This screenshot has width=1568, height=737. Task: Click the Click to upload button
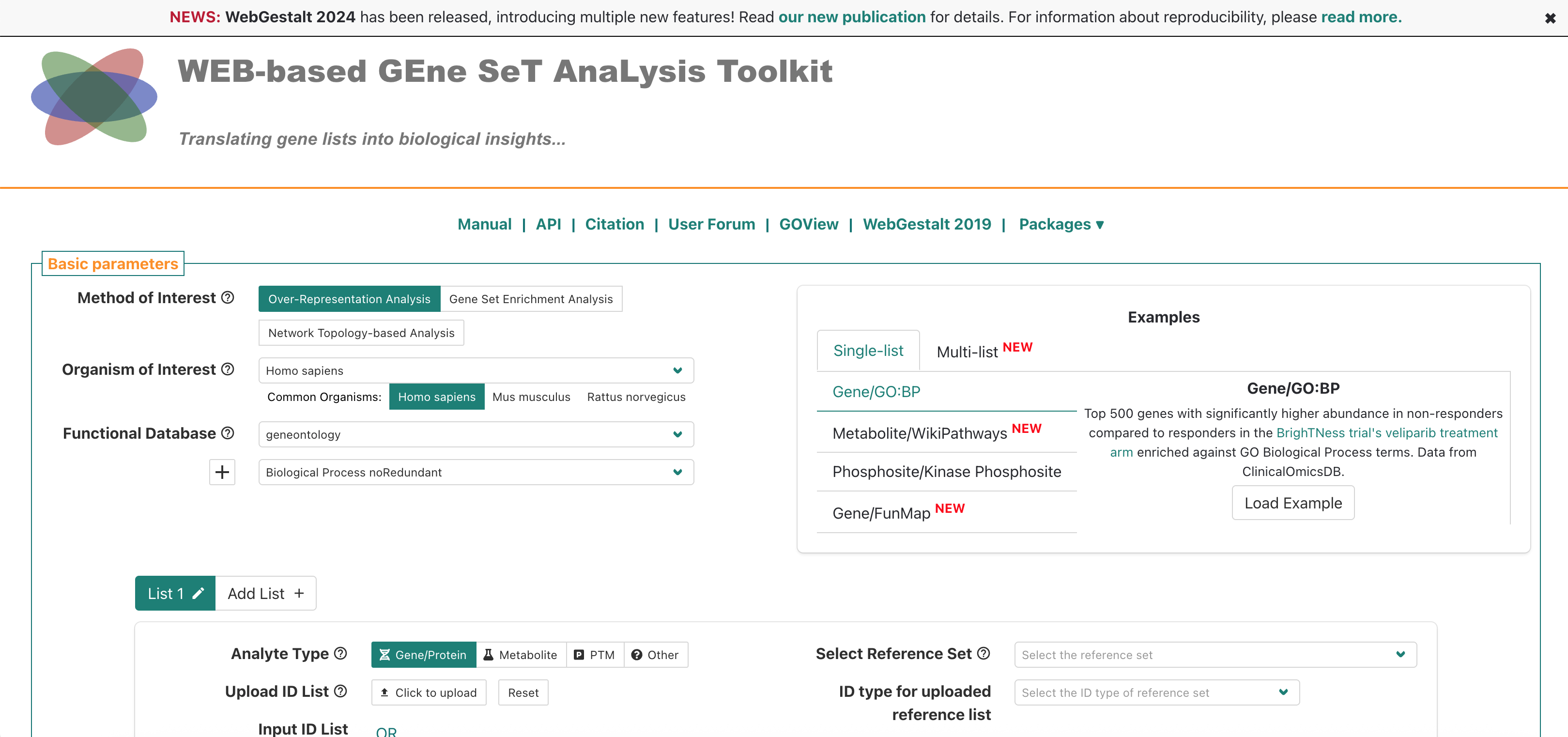[429, 692]
